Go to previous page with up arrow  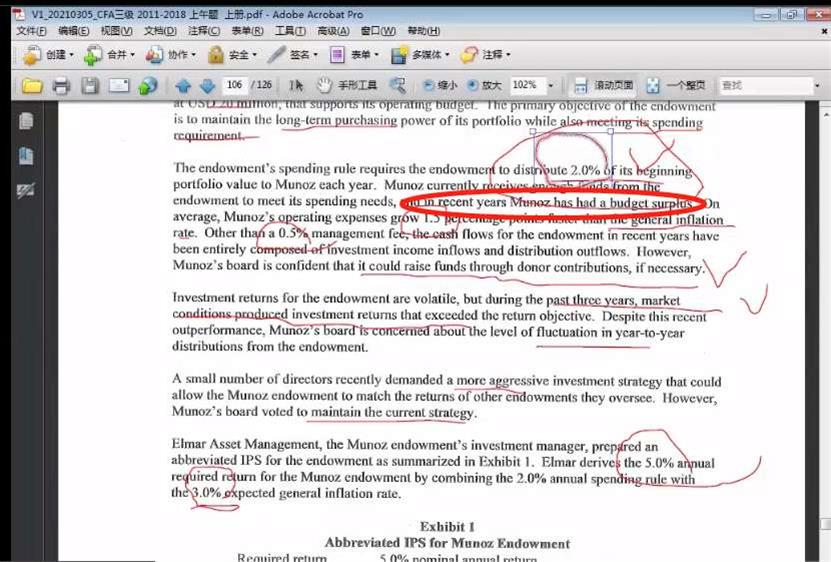[183, 85]
